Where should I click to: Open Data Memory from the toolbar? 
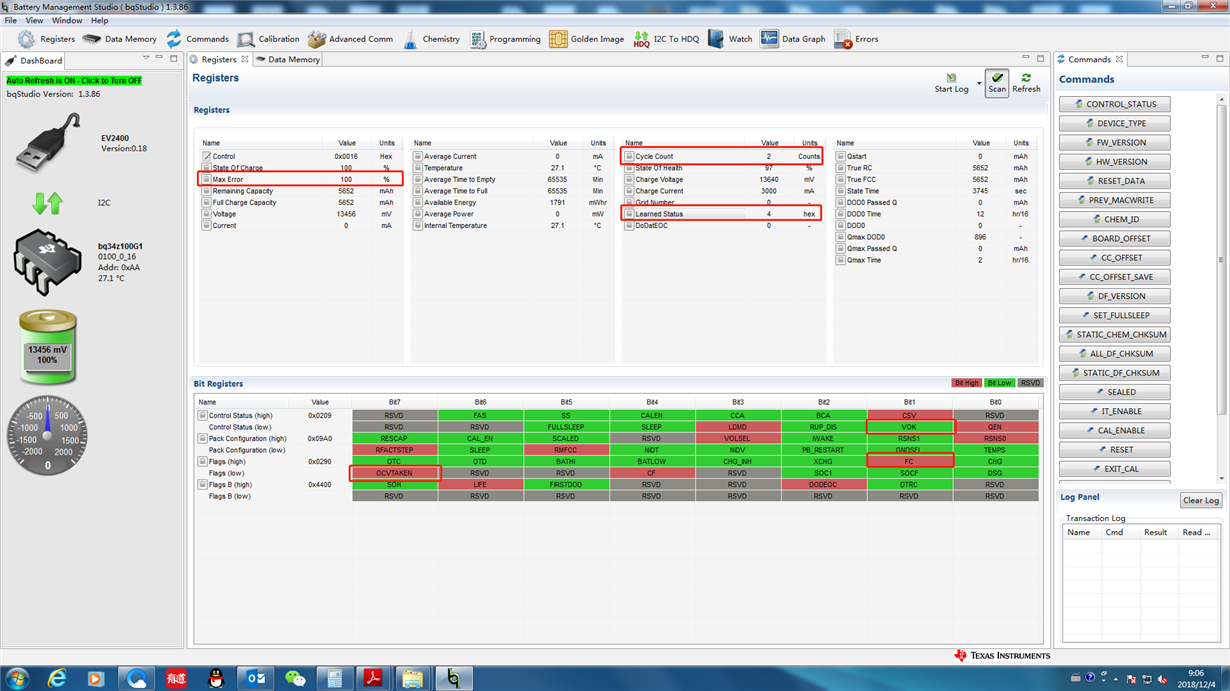tap(120, 39)
